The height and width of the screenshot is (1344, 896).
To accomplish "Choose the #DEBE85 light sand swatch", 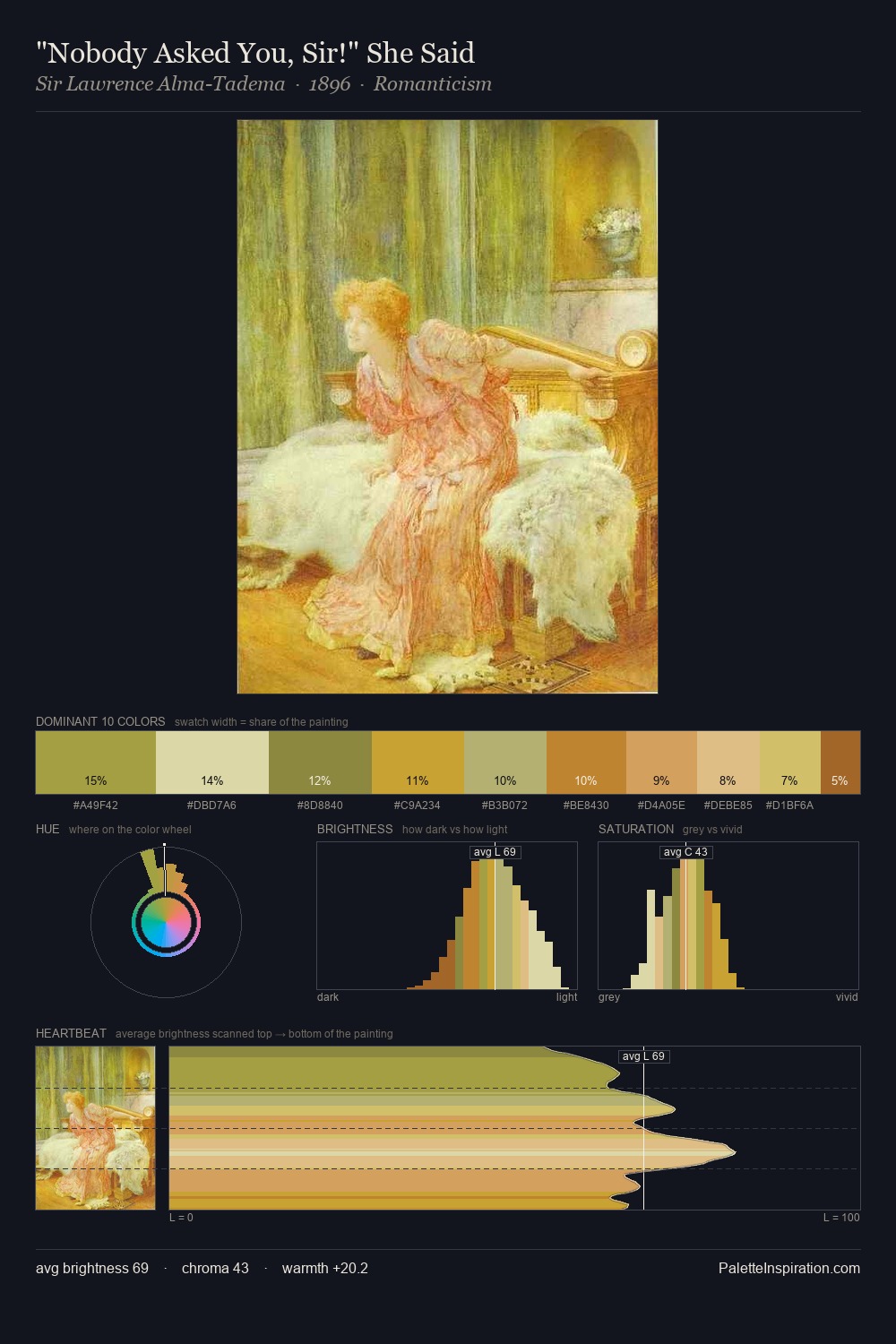I will point(728,762).
